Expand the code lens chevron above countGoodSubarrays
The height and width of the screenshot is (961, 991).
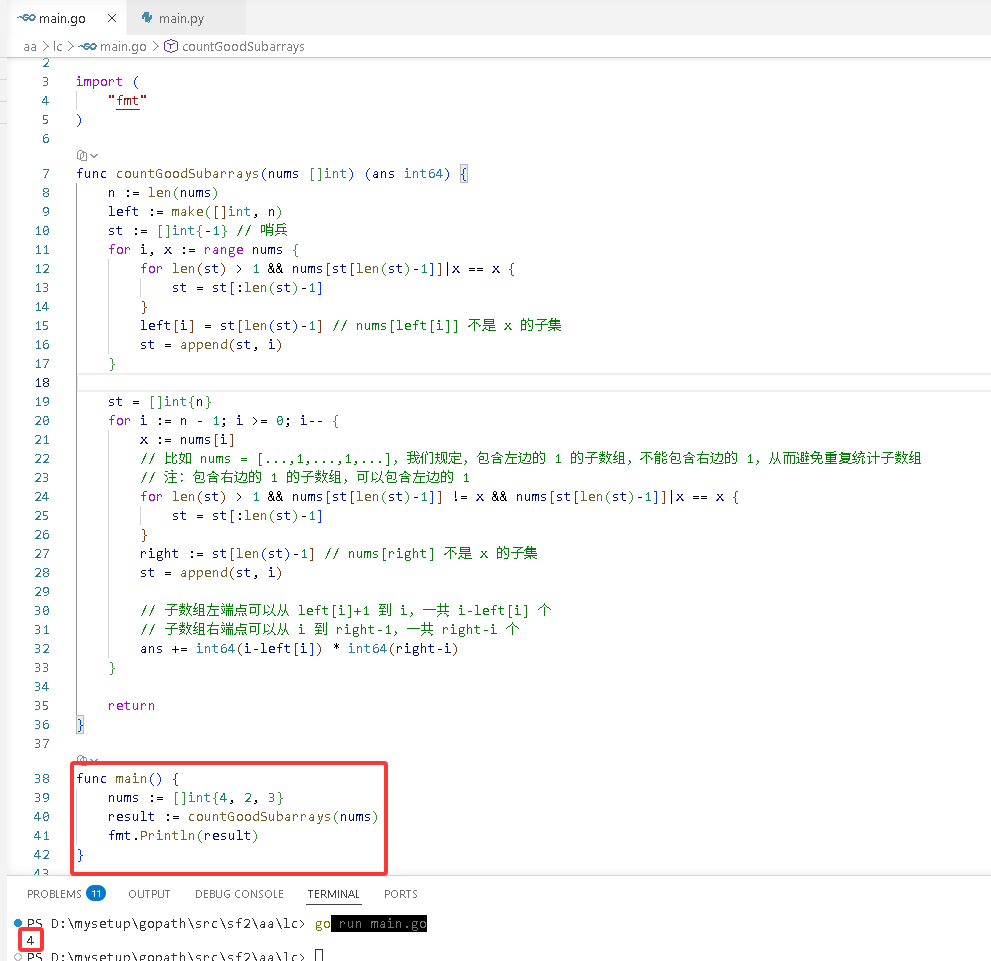click(x=94, y=155)
